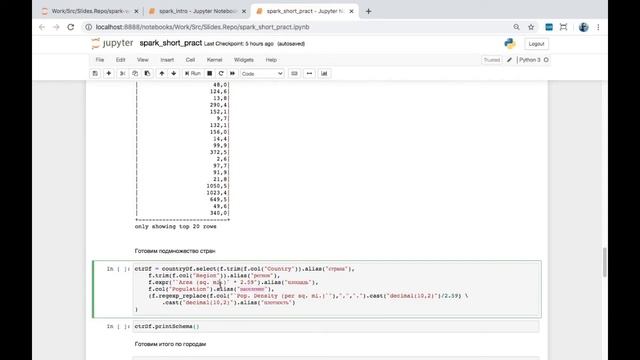
Task: Click the countryDf.select code cell editor
Action: 337,289
